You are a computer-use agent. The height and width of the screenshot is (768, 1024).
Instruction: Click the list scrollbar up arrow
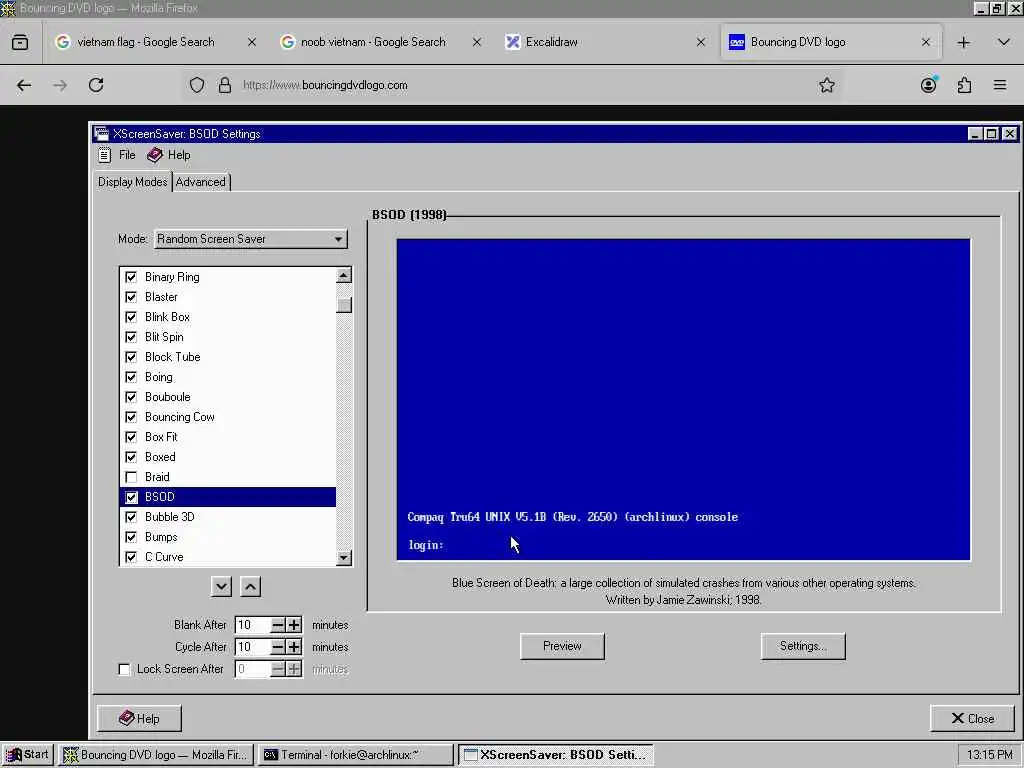click(344, 275)
